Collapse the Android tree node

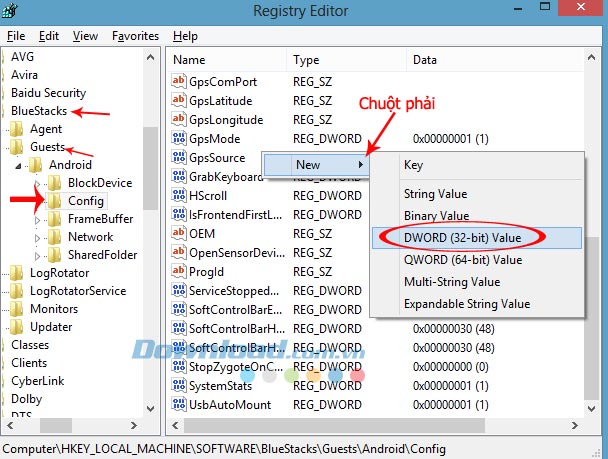[x=18, y=166]
